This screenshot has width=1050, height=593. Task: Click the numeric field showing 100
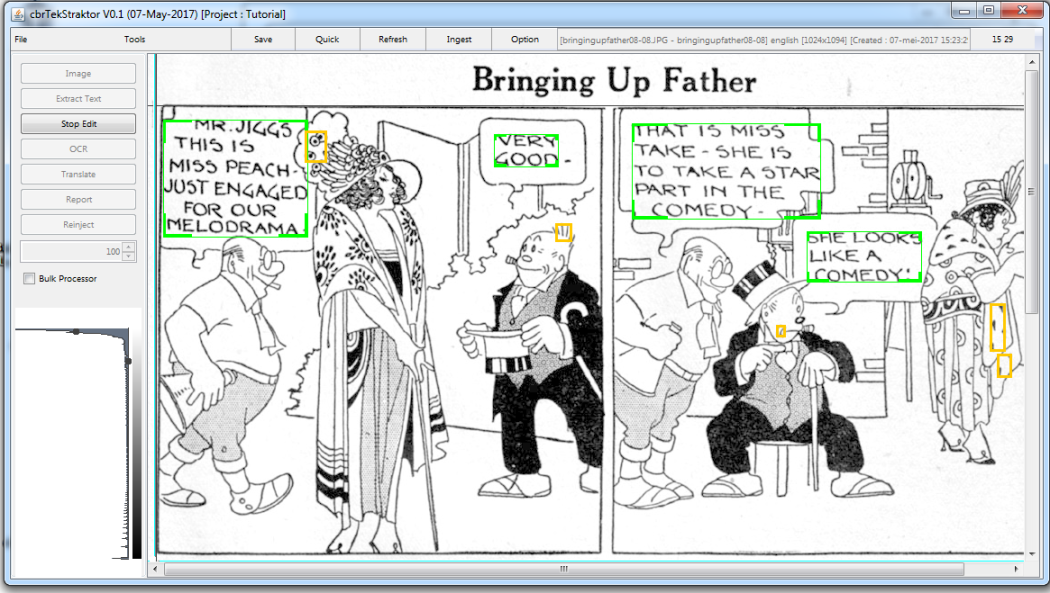(72, 252)
